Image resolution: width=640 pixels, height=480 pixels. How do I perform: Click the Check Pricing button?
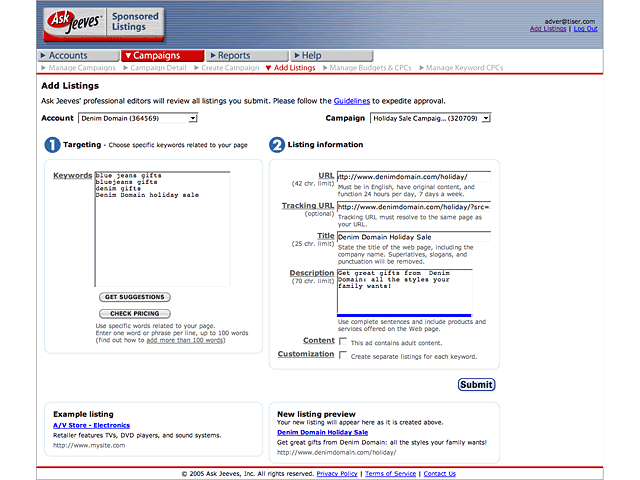click(134, 314)
